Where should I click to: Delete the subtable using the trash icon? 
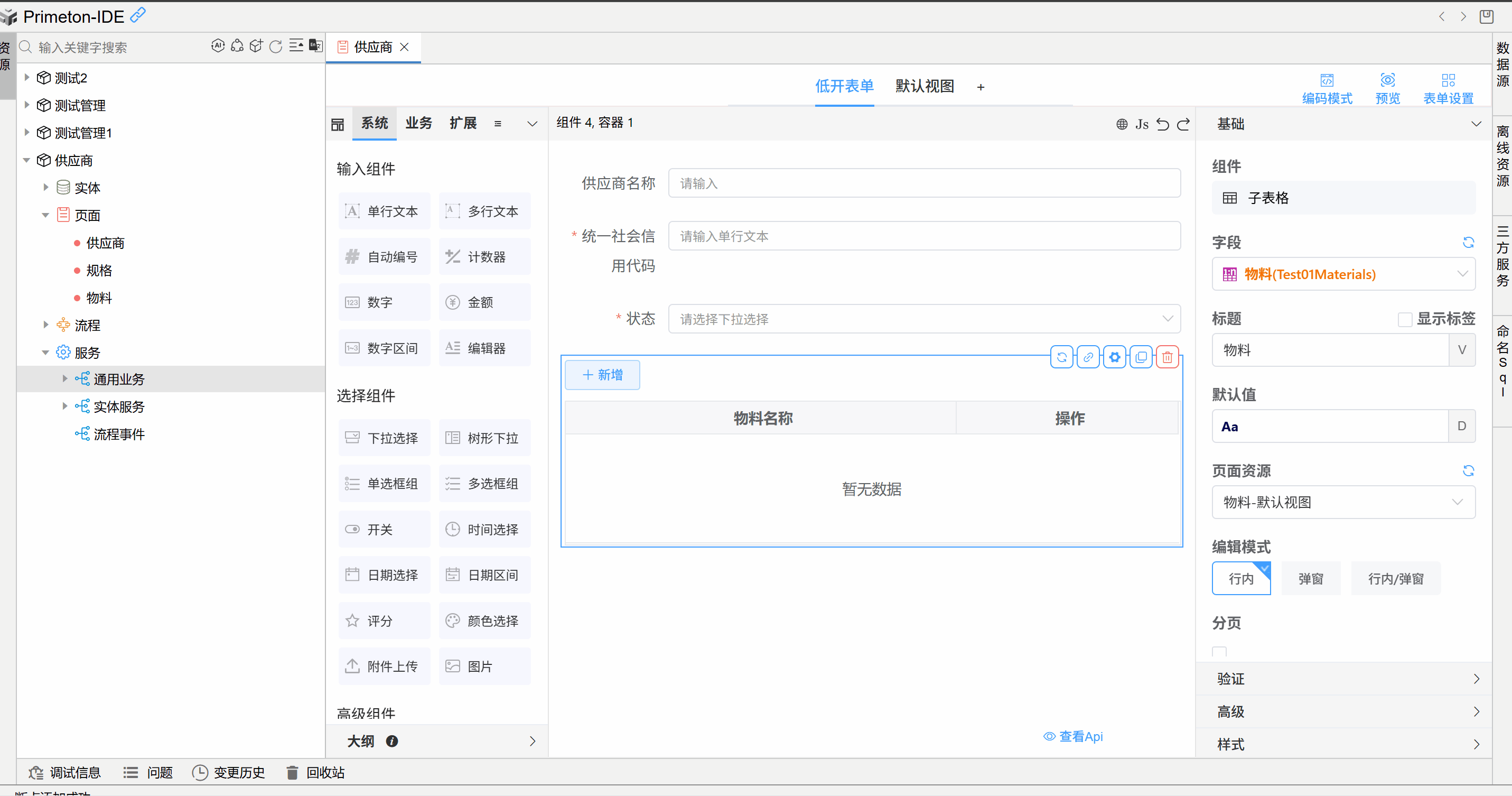1167,356
